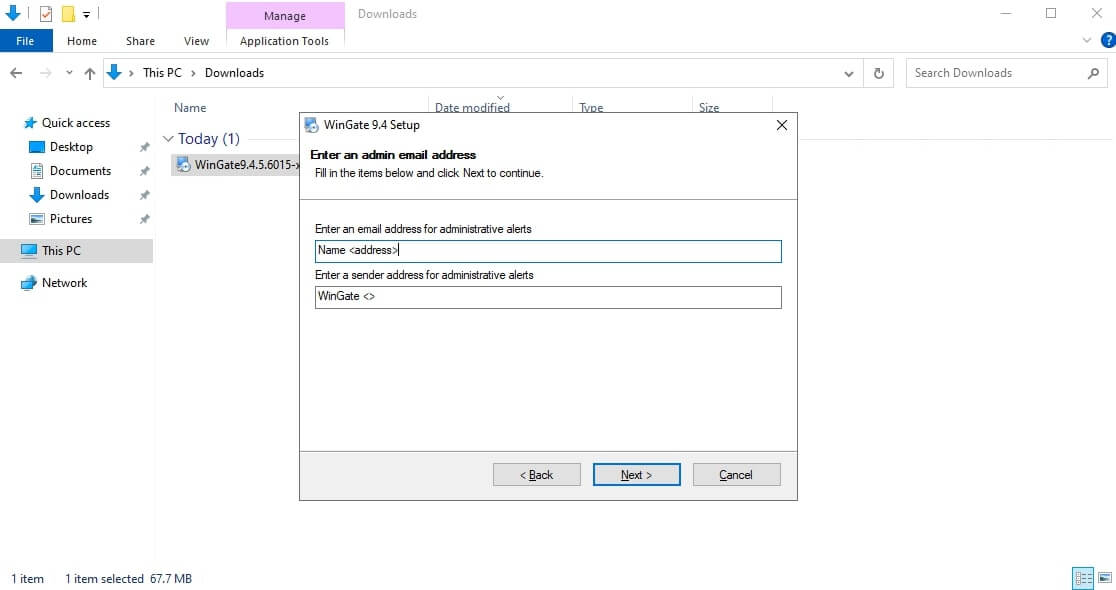The image size is (1116, 590).
Task: Click This PC in address bar
Action: (162, 73)
